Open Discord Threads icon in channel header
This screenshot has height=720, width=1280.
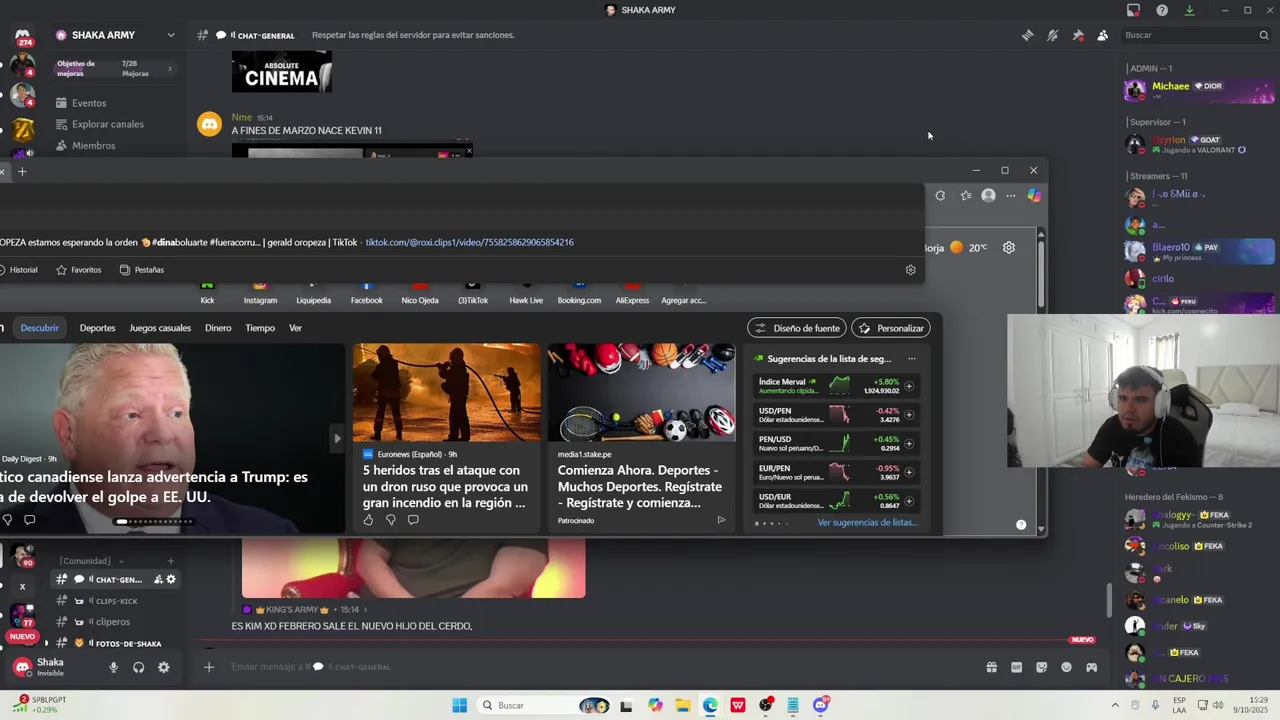(1027, 35)
